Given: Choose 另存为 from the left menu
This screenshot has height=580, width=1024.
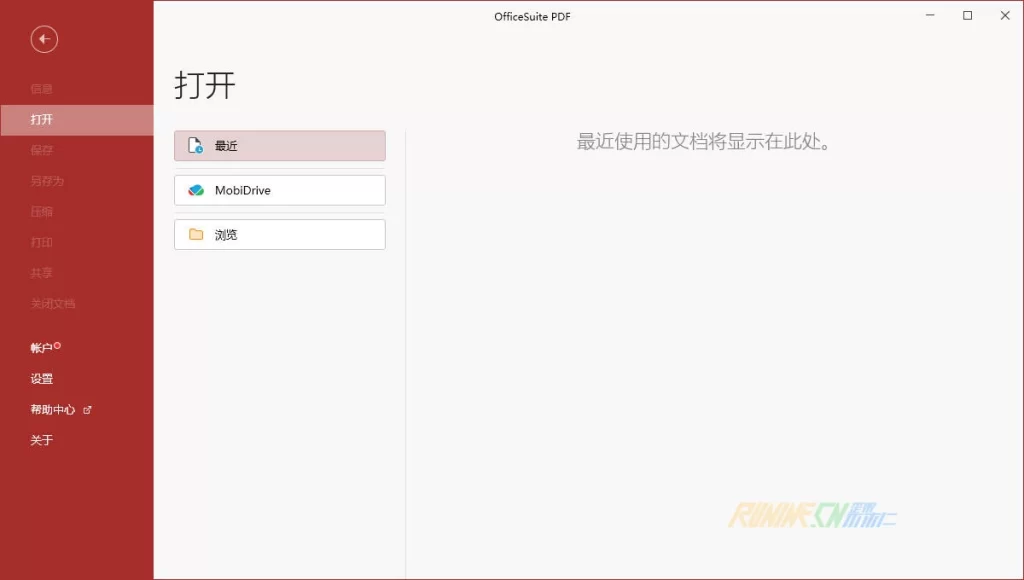Looking at the screenshot, I should [46, 182].
